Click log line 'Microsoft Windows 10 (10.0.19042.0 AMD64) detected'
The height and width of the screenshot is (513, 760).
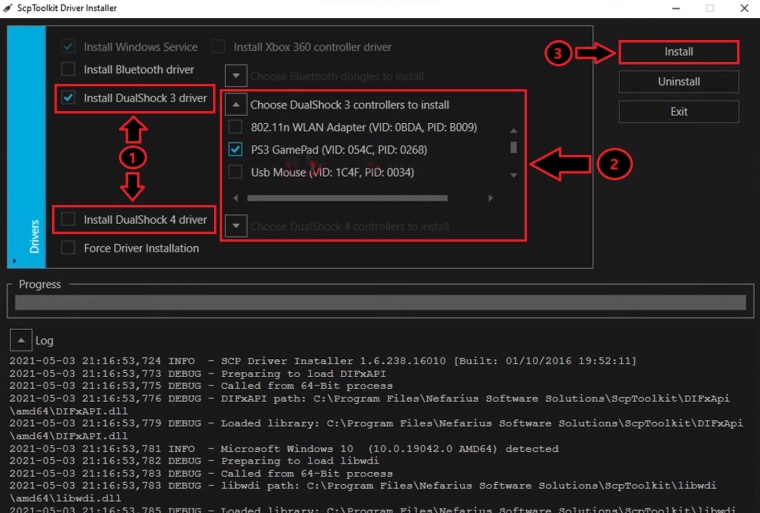(284, 449)
